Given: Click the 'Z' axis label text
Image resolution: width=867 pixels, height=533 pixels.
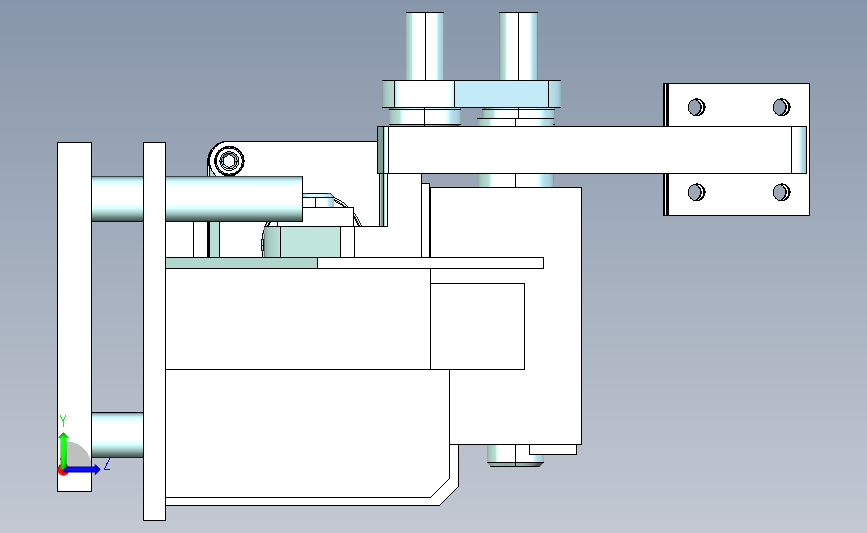Looking at the screenshot, I should [107, 464].
